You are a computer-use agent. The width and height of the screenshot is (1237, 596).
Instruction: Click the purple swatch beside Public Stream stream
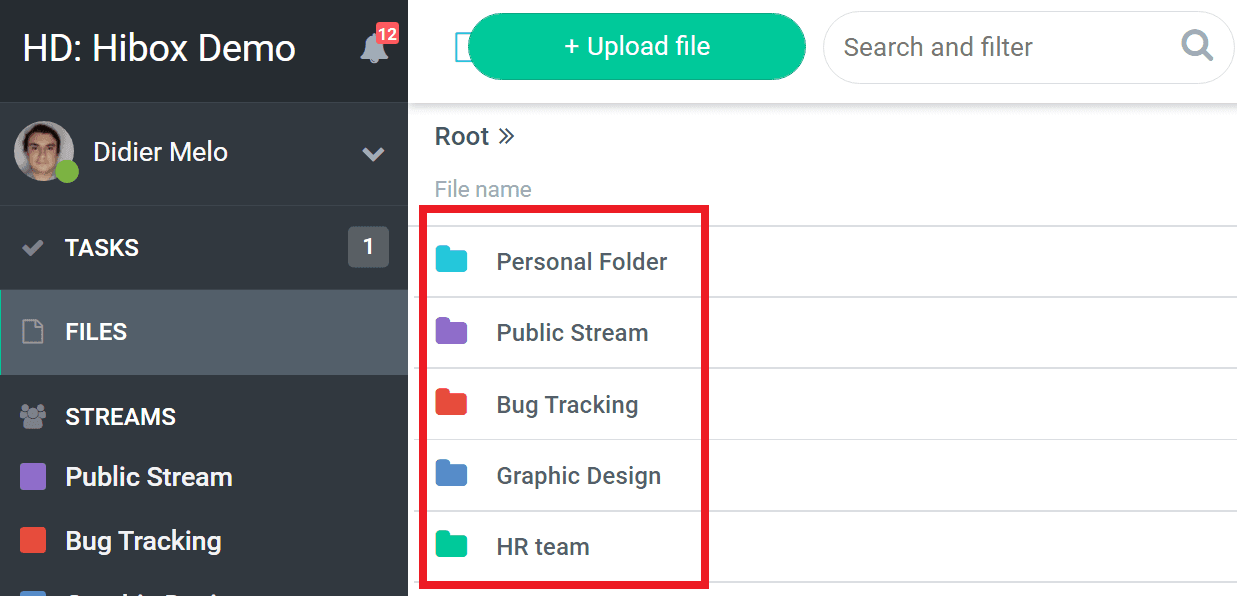point(33,477)
